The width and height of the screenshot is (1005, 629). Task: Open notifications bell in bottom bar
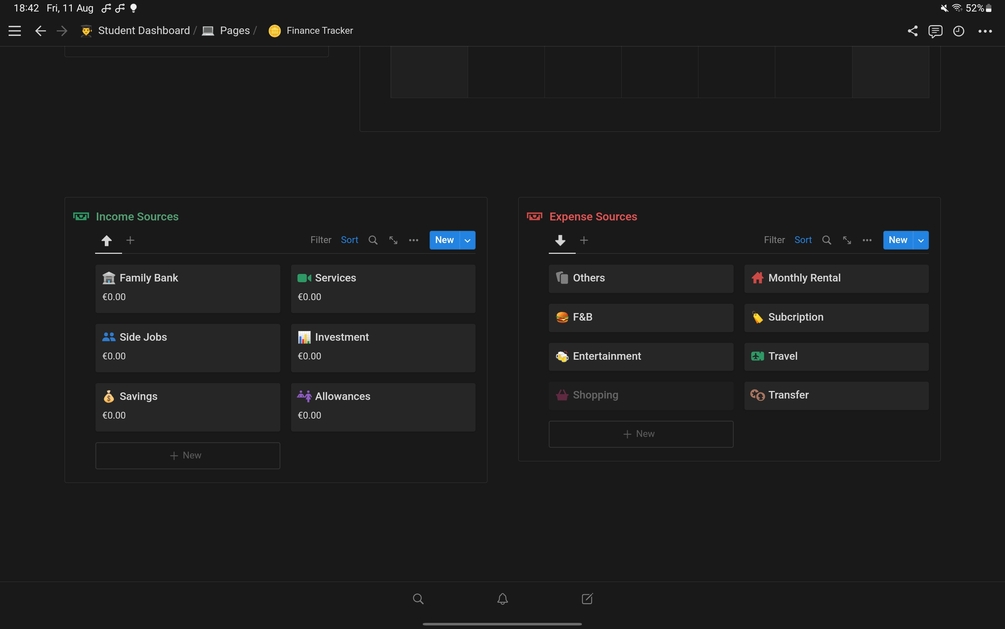[x=502, y=599]
